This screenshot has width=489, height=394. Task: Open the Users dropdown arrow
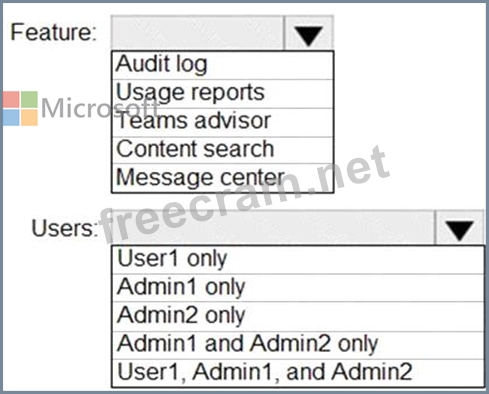click(459, 228)
